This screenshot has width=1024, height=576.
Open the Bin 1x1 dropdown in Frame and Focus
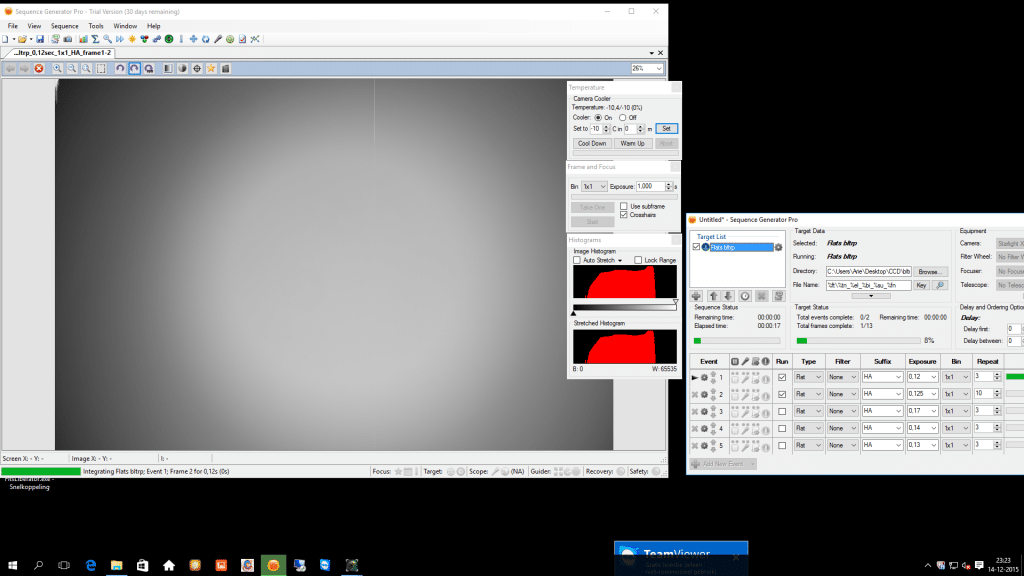point(594,187)
